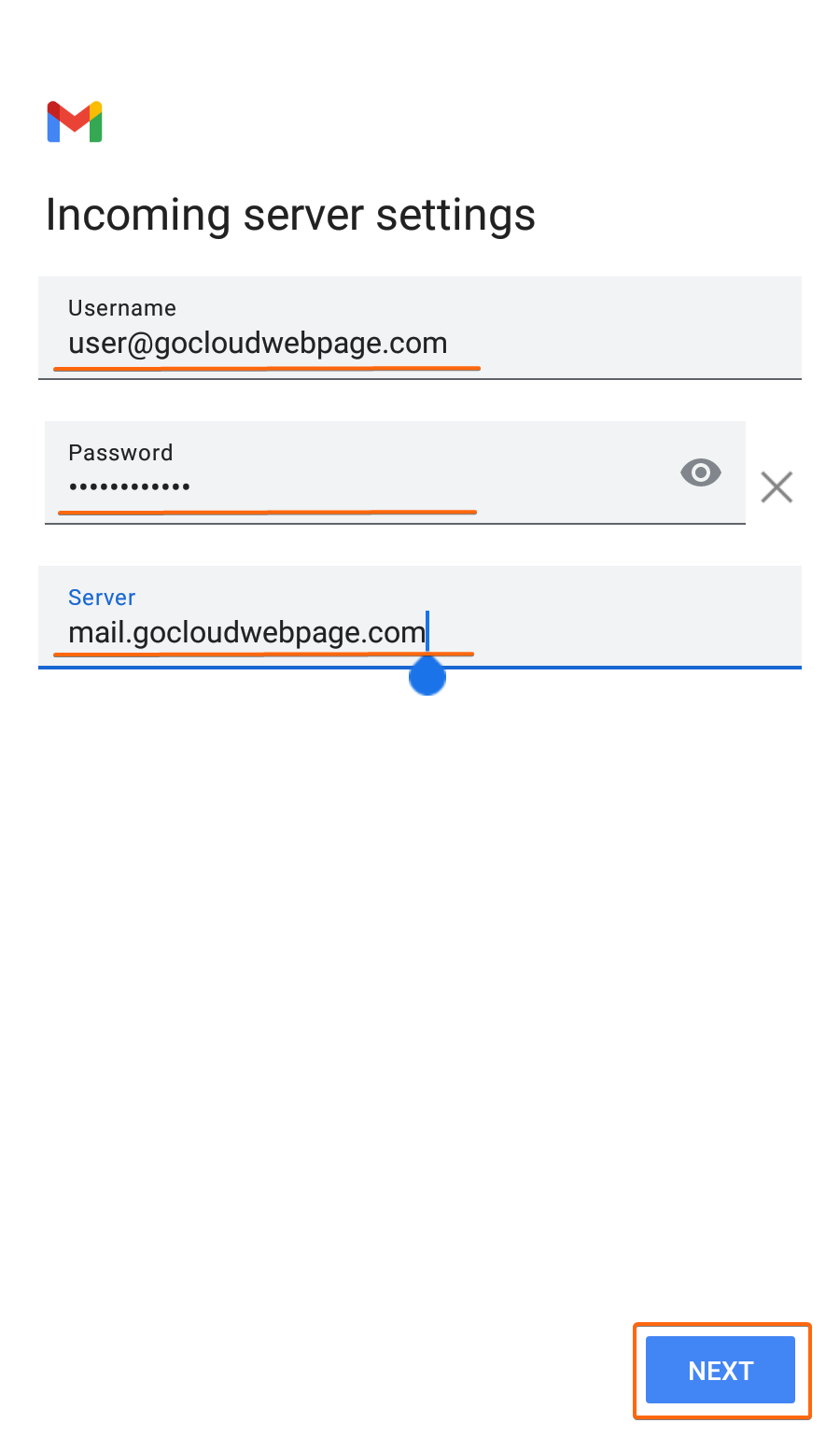Image resolution: width=840 pixels, height=1437 pixels.
Task: Click the blue Server field label
Action: [102, 598]
